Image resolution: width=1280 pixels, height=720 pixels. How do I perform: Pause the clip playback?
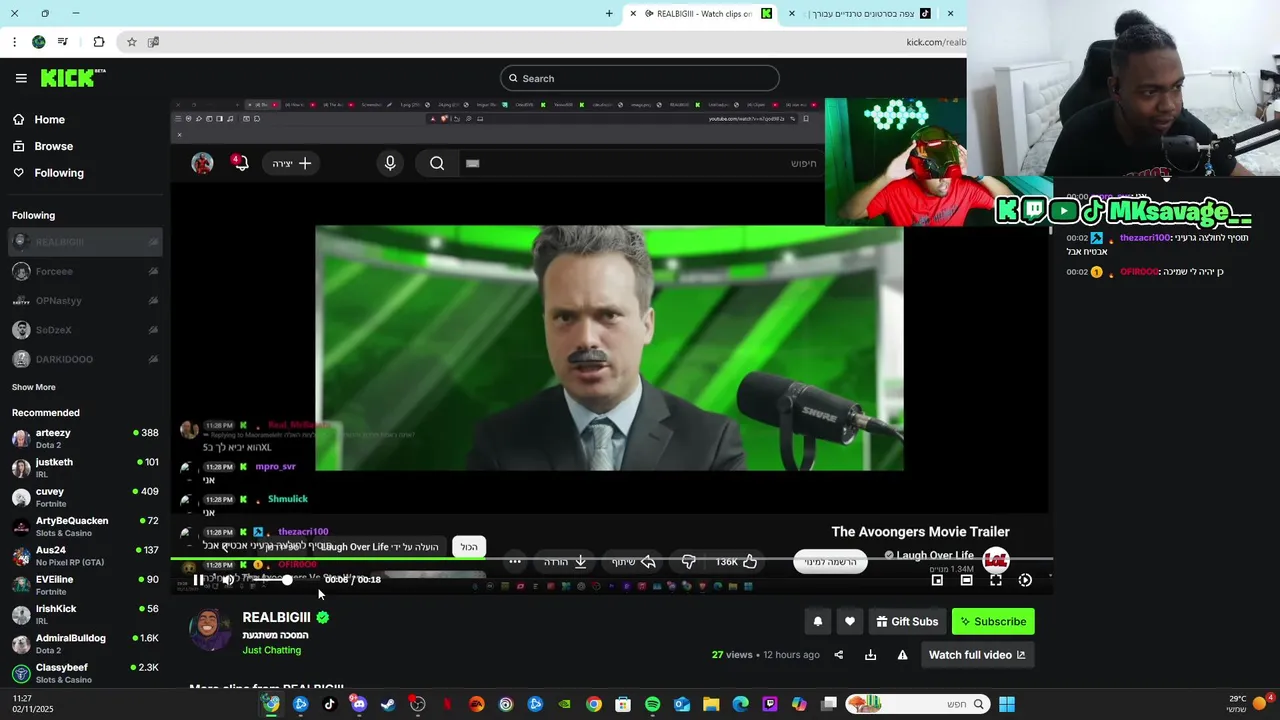[x=198, y=580]
